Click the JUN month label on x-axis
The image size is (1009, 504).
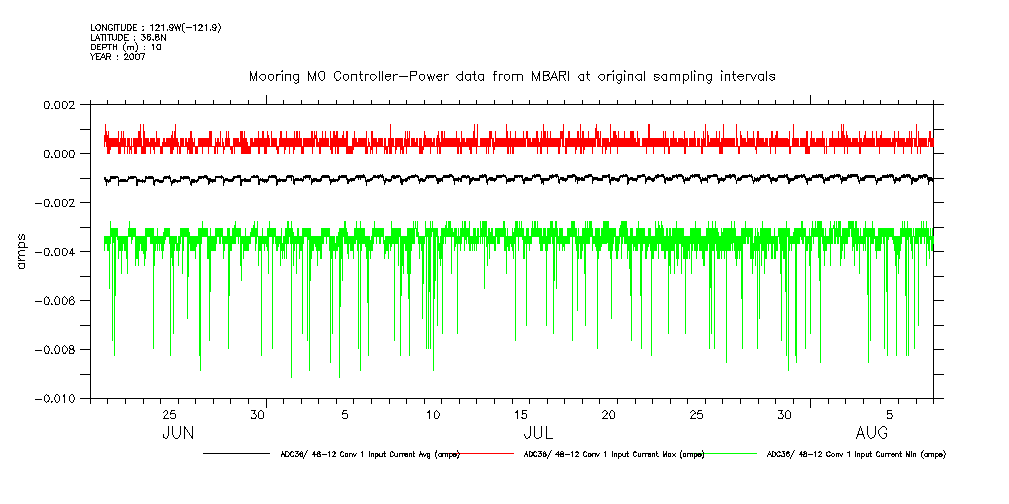[x=178, y=433]
